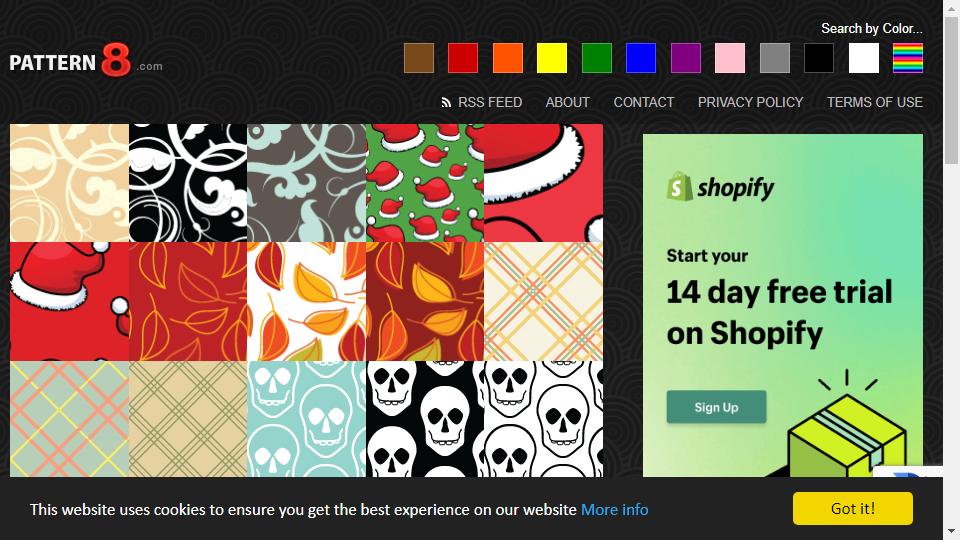Click Shopify Sign Up button
This screenshot has height=540, width=960.
pos(716,407)
